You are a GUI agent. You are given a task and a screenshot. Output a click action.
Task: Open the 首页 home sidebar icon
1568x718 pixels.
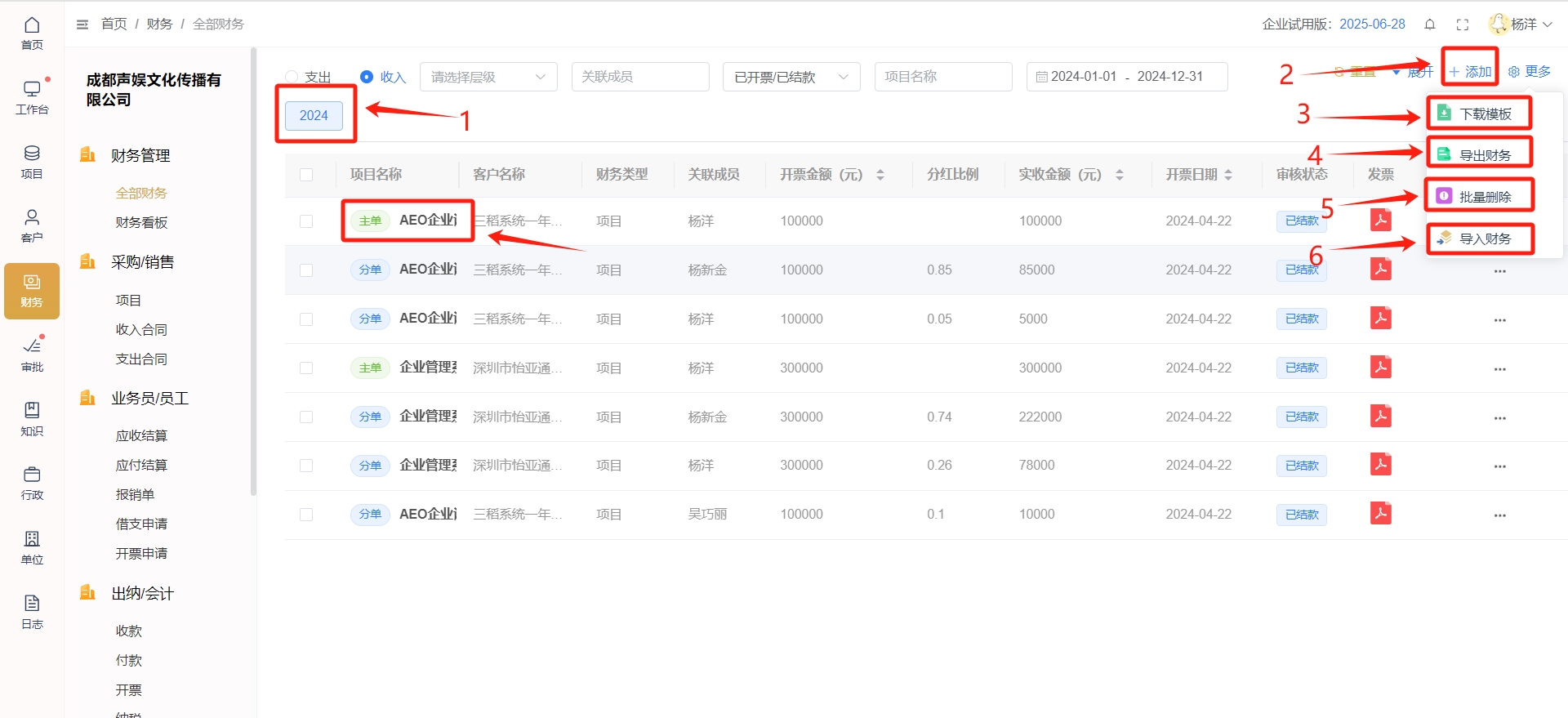[32, 33]
